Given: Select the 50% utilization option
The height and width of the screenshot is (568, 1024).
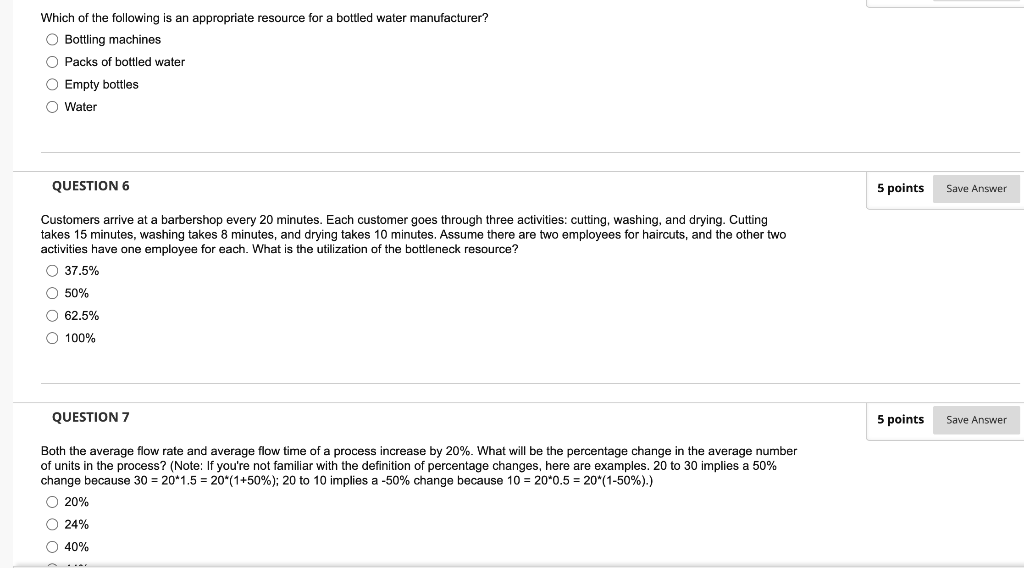Looking at the screenshot, I should [x=52, y=293].
